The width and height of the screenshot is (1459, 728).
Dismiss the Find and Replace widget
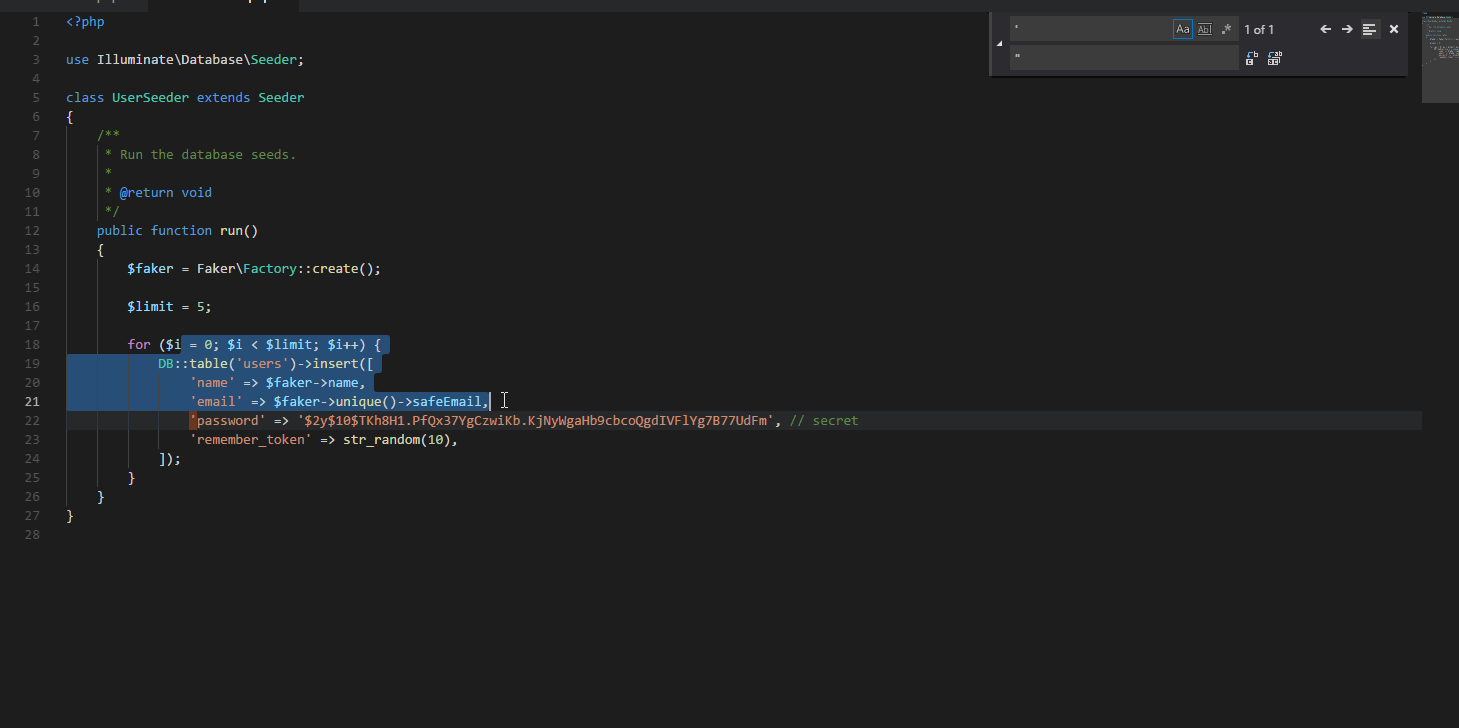(x=1393, y=29)
